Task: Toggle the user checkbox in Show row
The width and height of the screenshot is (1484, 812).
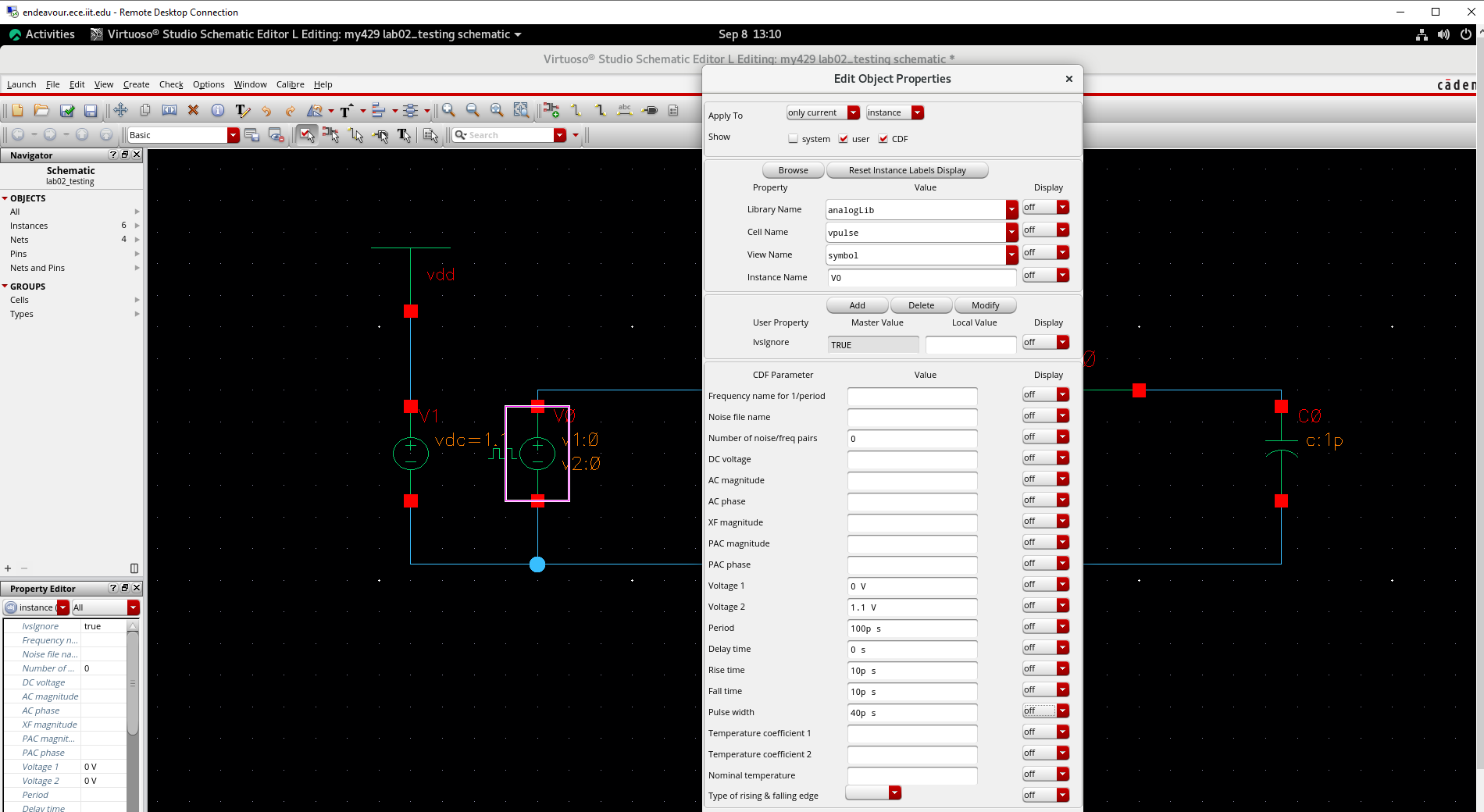Action: click(x=844, y=138)
